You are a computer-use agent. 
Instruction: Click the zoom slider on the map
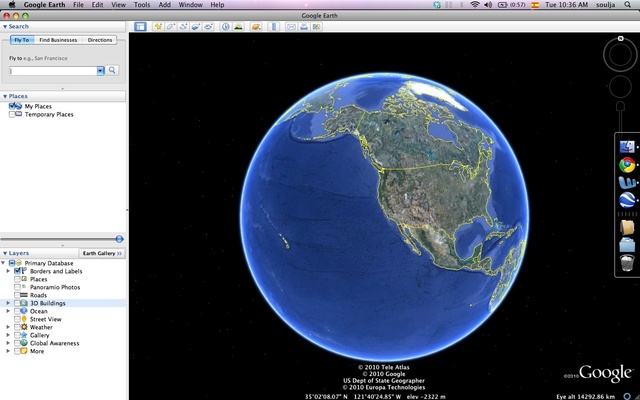(x=620, y=107)
